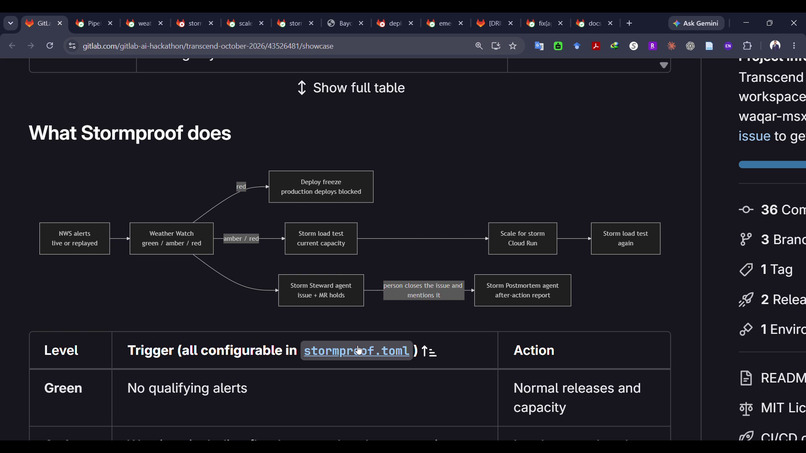
Task: Click 'Storm load test again' node
Action: 626,238
